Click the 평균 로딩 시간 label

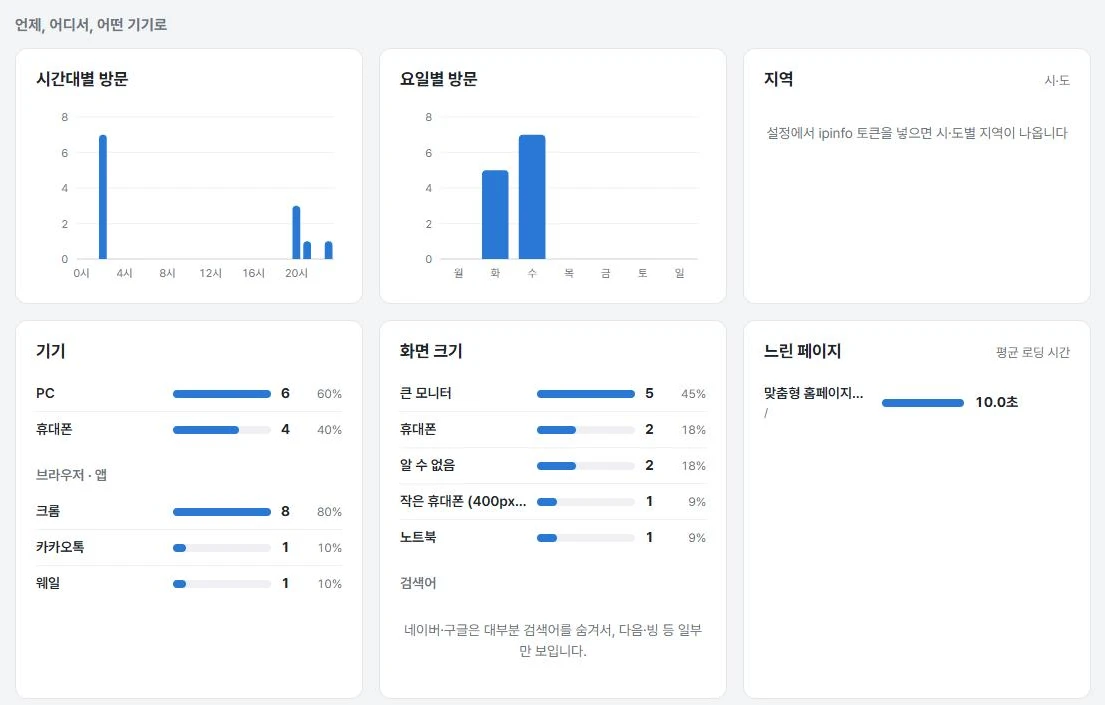point(1032,352)
